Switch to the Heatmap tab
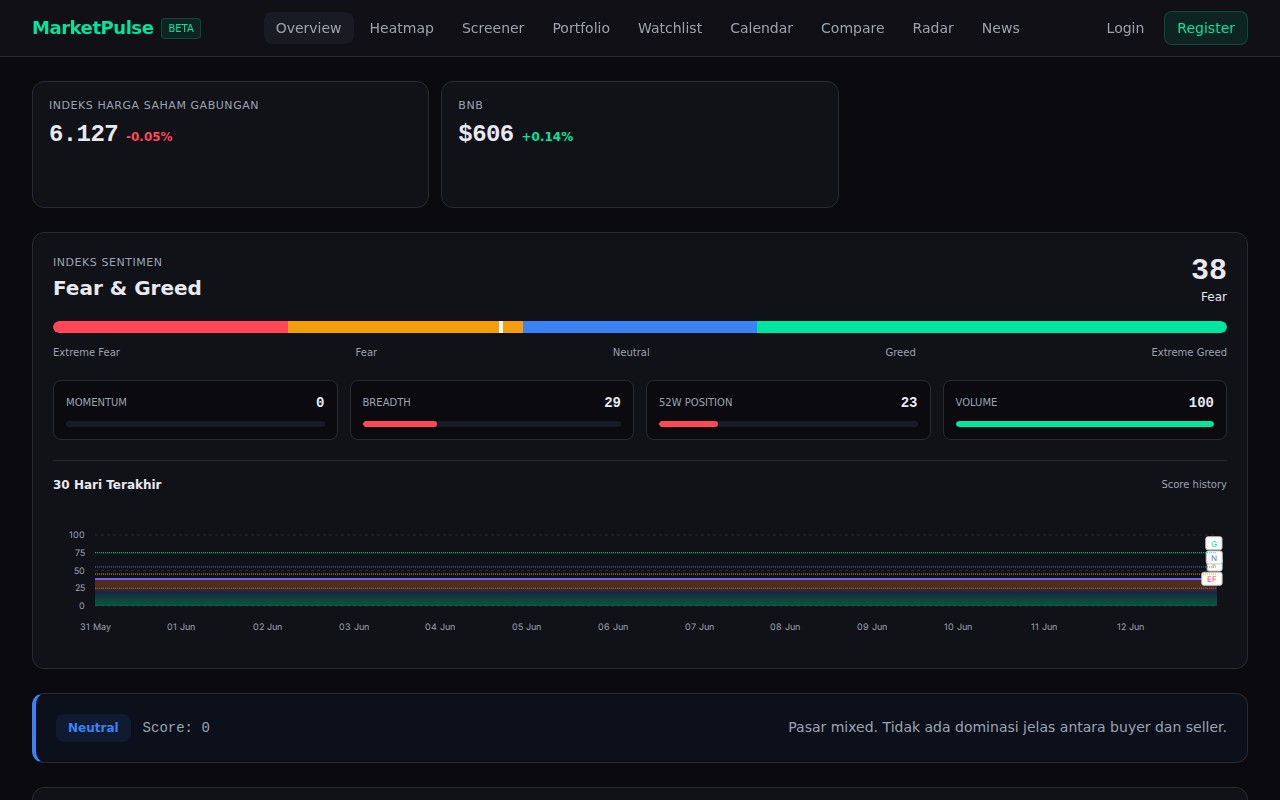 coord(402,28)
